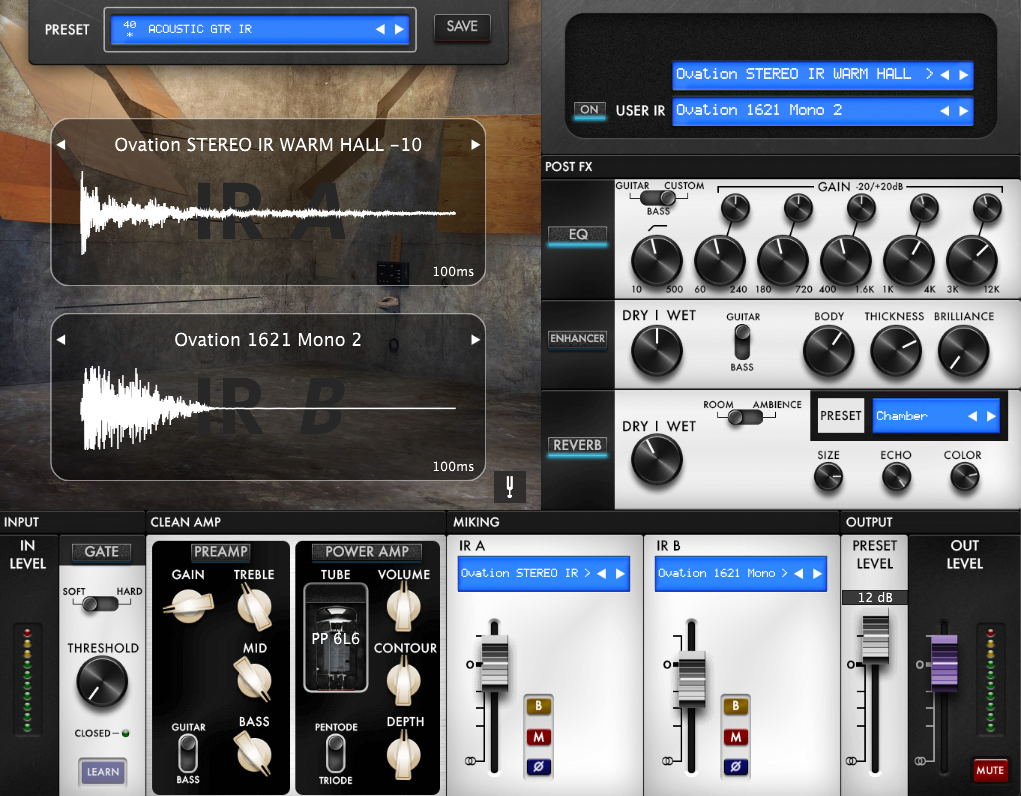Click the PP 6L6 power tube graphic
This screenshot has width=1021, height=796.
[x=335, y=638]
